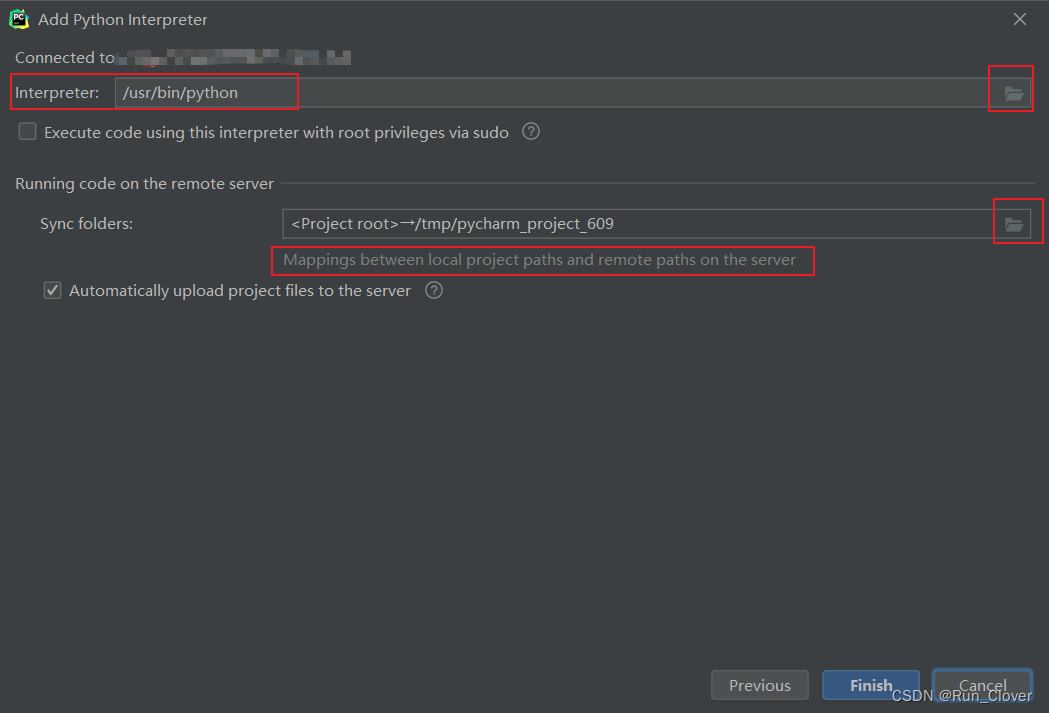The height and width of the screenshot is (713, 1049).
Task: Click the 'Sync folders:' label
Action: pyautogui.click(x=86, y=223)
